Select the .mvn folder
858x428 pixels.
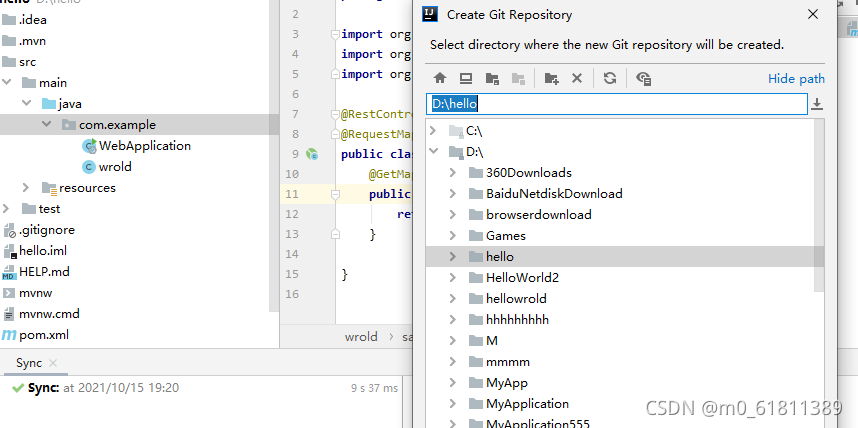coord(24,41)
